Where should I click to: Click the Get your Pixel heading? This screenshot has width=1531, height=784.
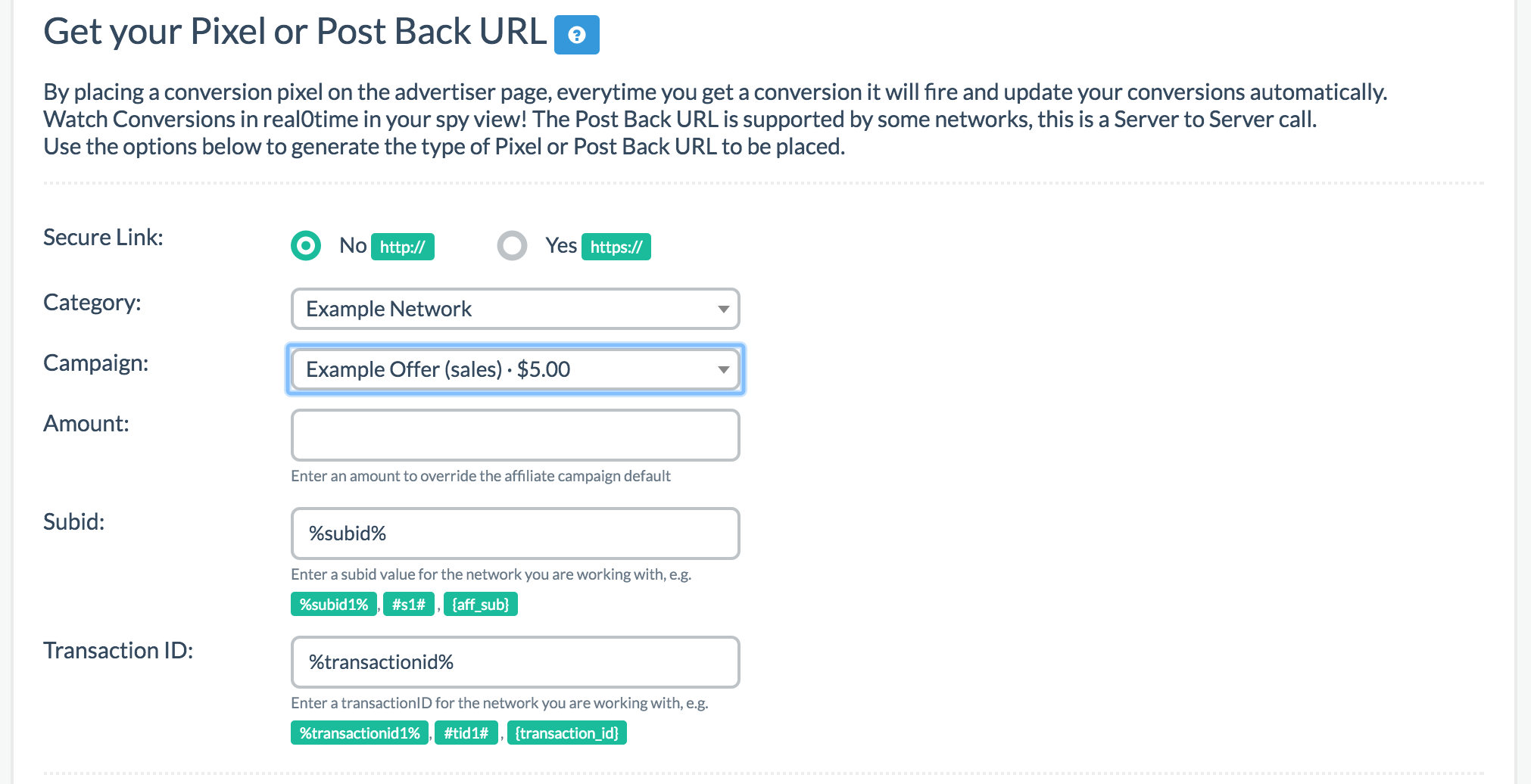click(x=295, y=32)
